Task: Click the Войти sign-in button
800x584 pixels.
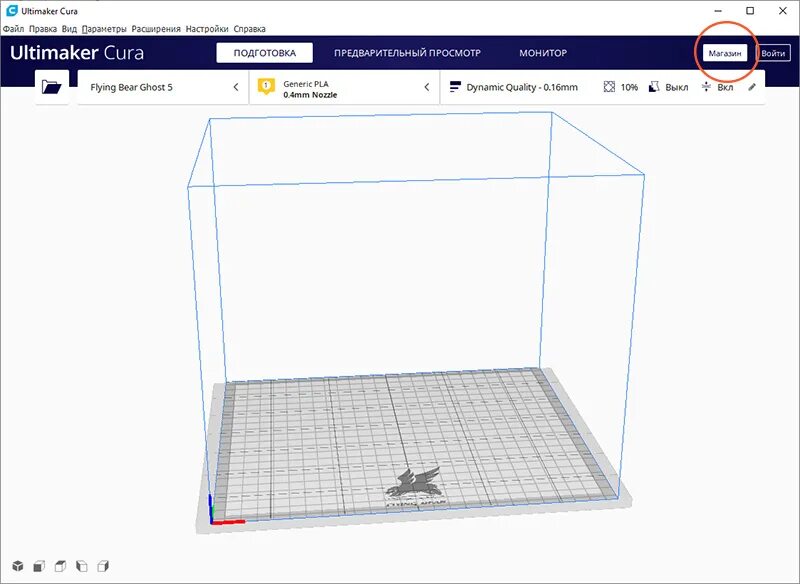Action: pos(773,53)
